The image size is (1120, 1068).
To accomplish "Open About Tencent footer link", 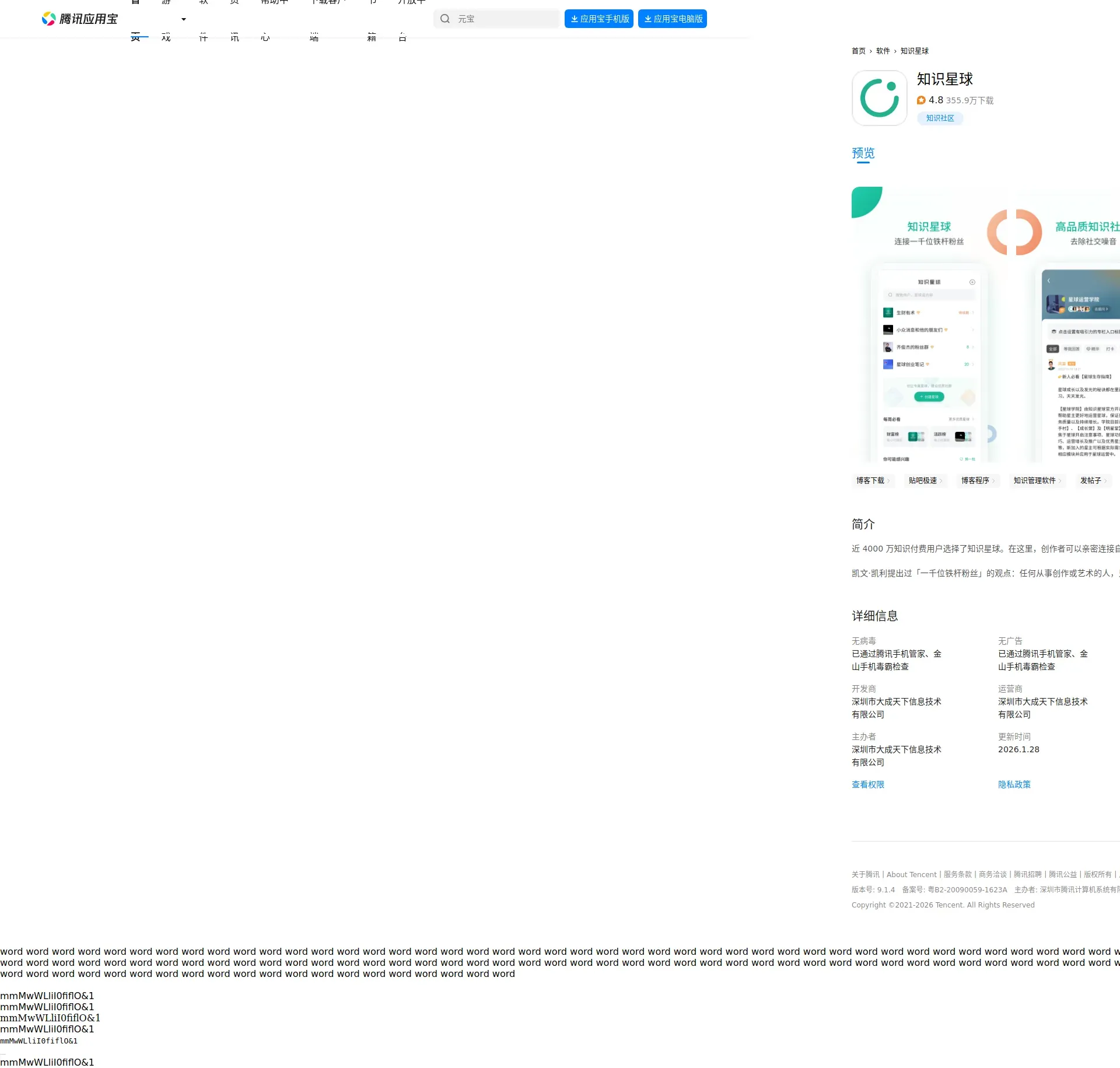I will (x=911, y=874).
